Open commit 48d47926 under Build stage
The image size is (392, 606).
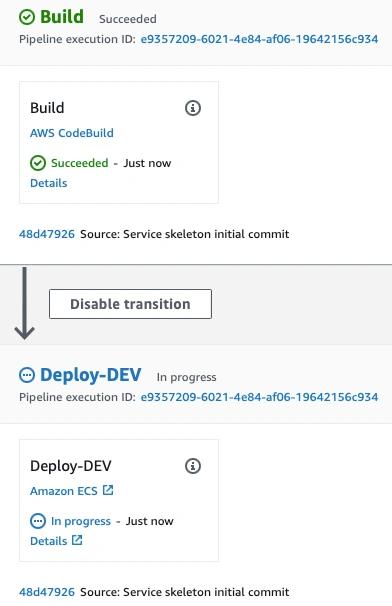coord(47,234)
